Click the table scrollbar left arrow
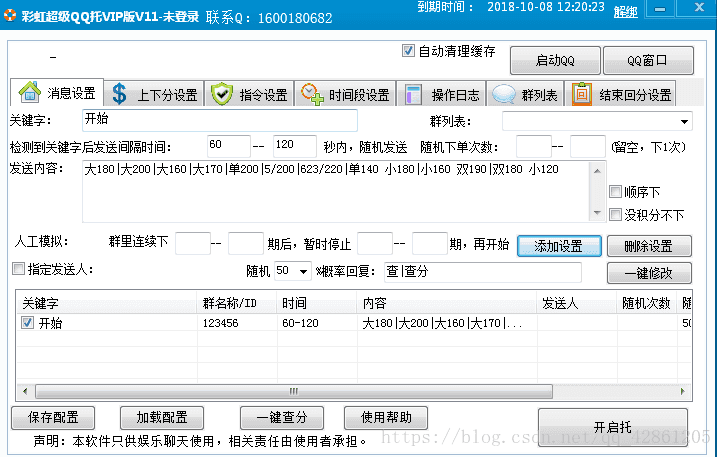Viewport: 722px width, 457px height. pos(25,392)
